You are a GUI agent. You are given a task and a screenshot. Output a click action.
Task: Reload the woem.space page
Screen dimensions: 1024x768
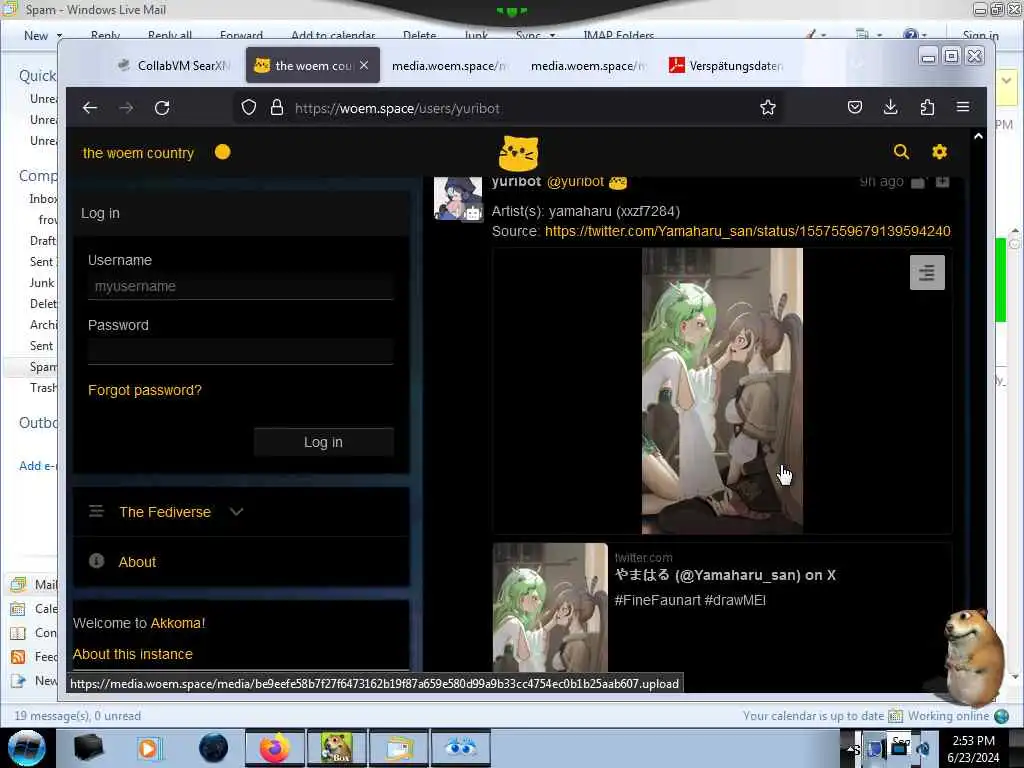coord(162,108)
